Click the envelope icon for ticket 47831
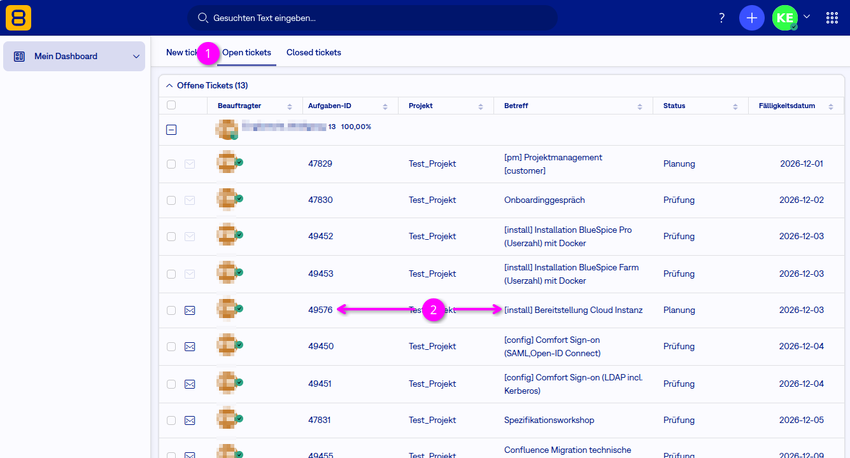850x458 pixels. tap(190, 421)
